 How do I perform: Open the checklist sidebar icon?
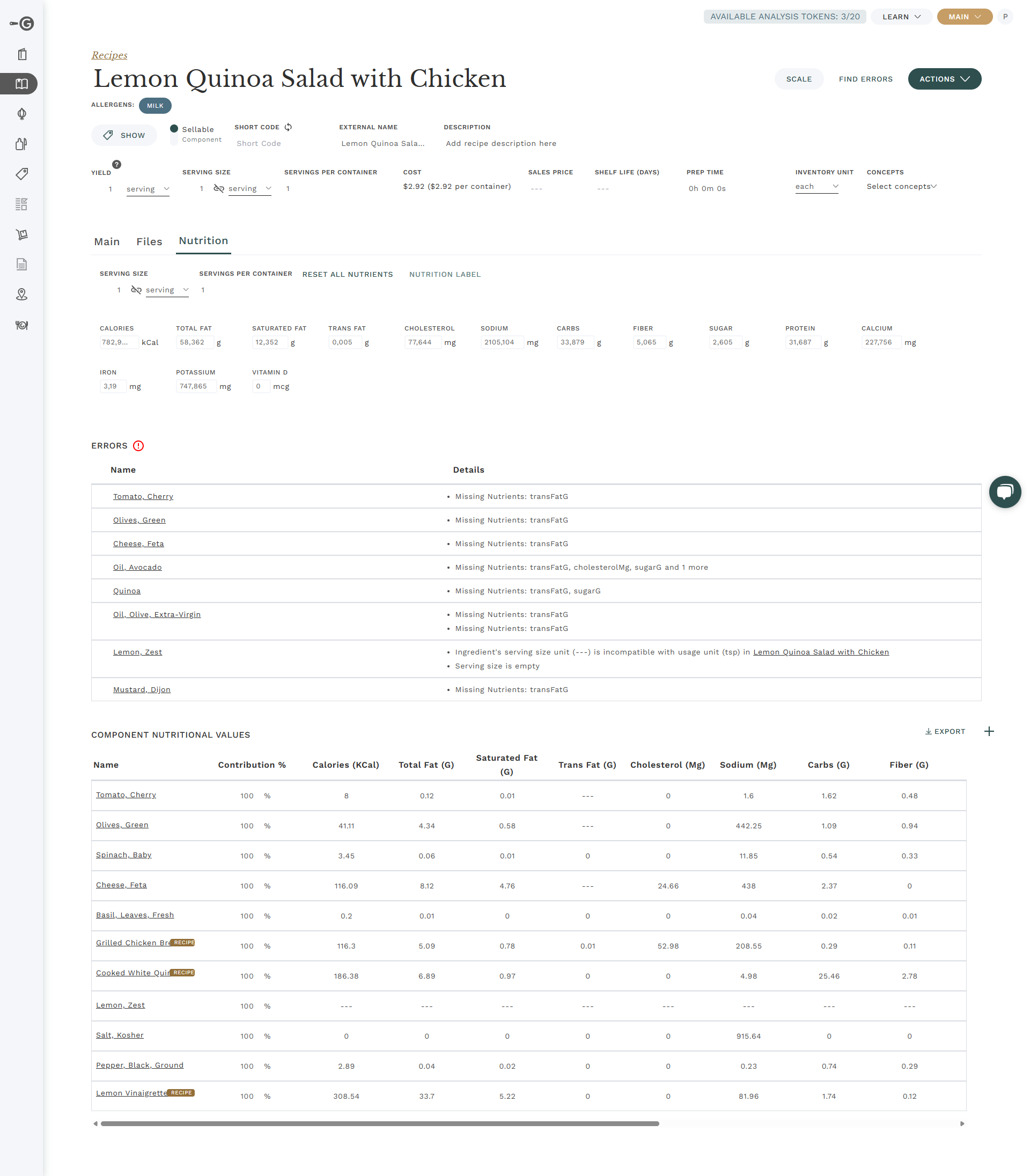(x=22, y=204)
